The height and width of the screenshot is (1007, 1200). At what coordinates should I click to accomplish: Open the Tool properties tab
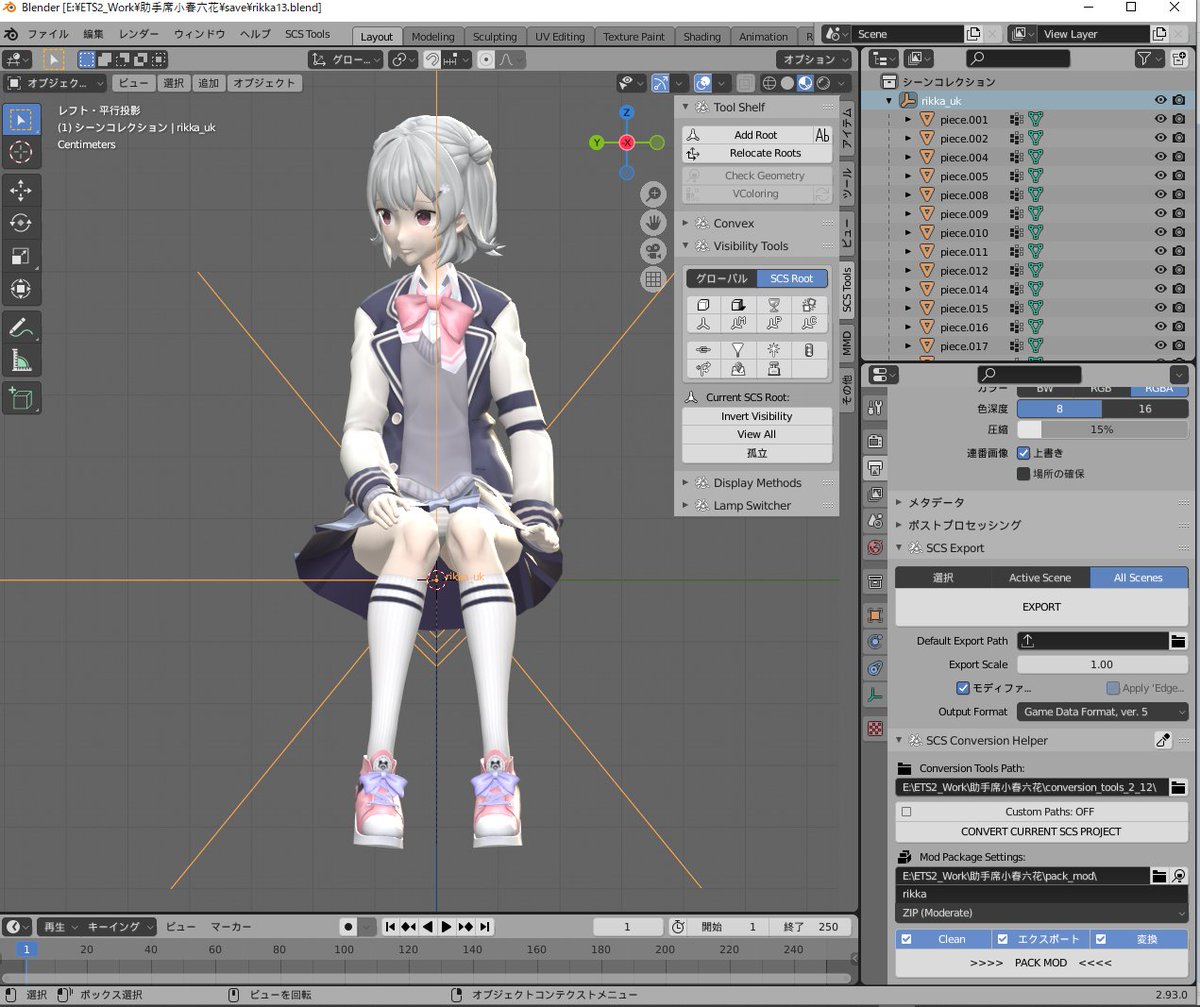click(875, 408)
